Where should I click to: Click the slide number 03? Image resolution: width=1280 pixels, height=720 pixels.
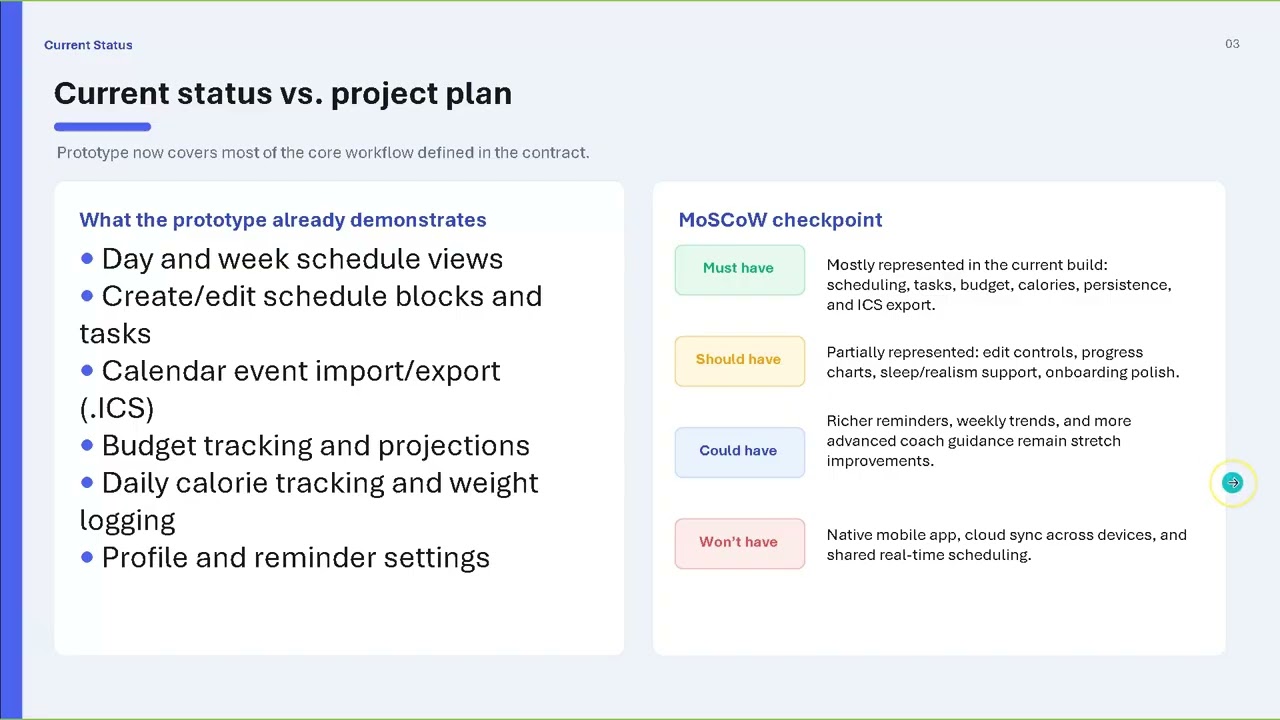(x=1232, y=44)
